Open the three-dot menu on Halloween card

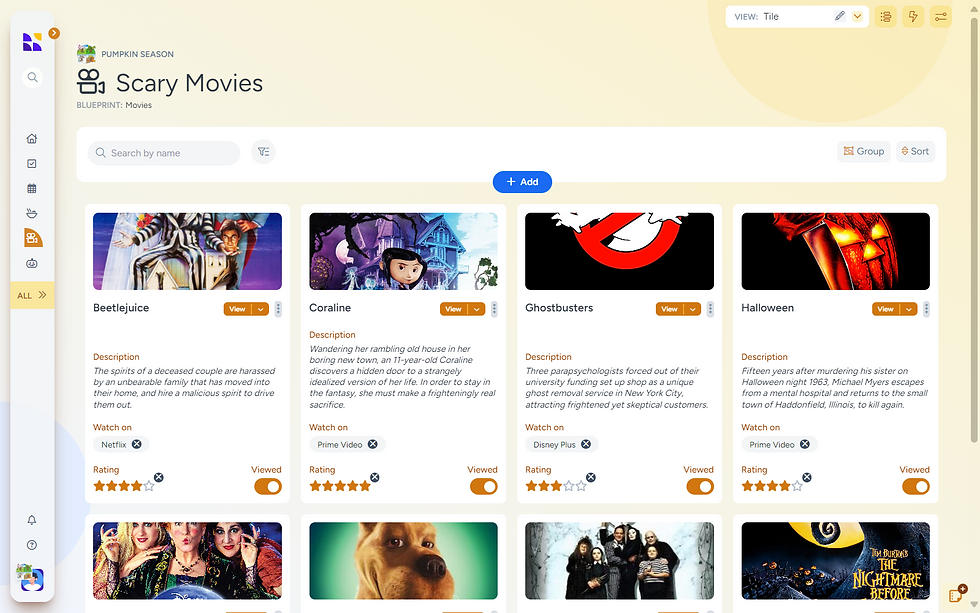[x=926, y=309]
